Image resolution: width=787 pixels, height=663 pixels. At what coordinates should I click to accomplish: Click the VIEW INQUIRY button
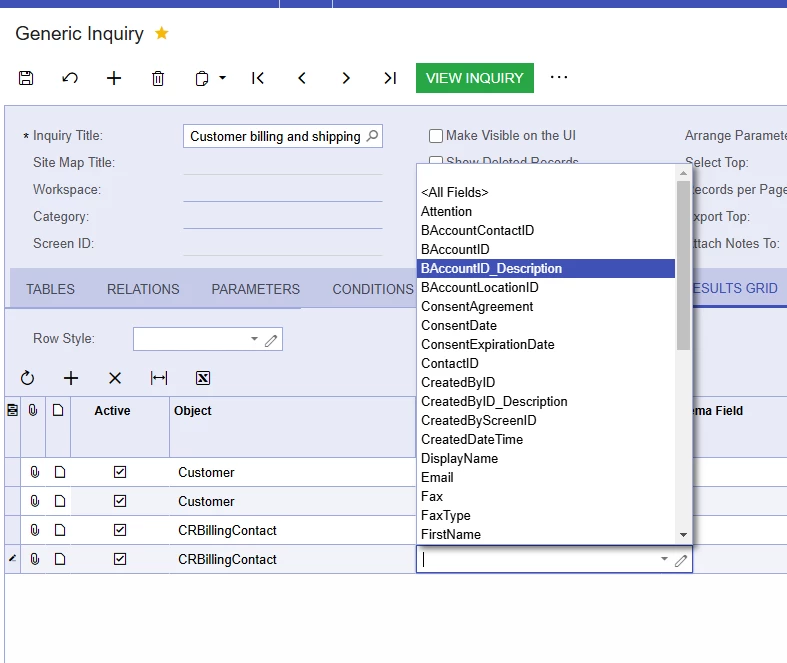tap(475, 78)
